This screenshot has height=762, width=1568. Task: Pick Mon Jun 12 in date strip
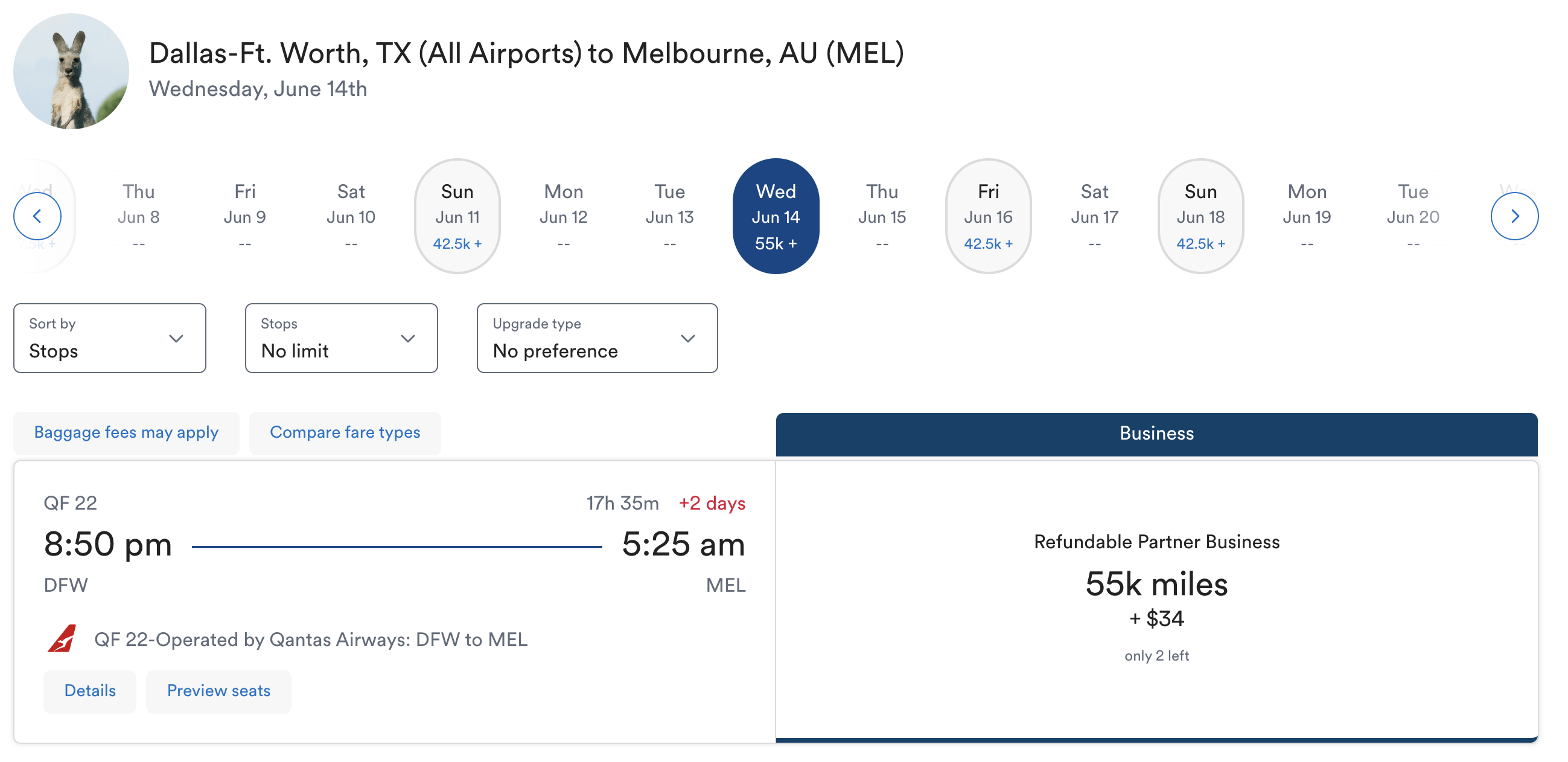563,216
